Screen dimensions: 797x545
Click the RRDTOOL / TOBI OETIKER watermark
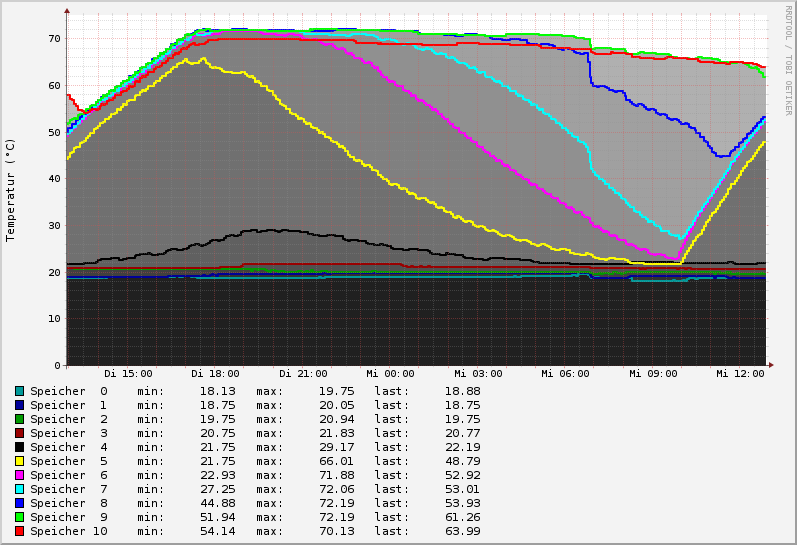tap(788, 60)
